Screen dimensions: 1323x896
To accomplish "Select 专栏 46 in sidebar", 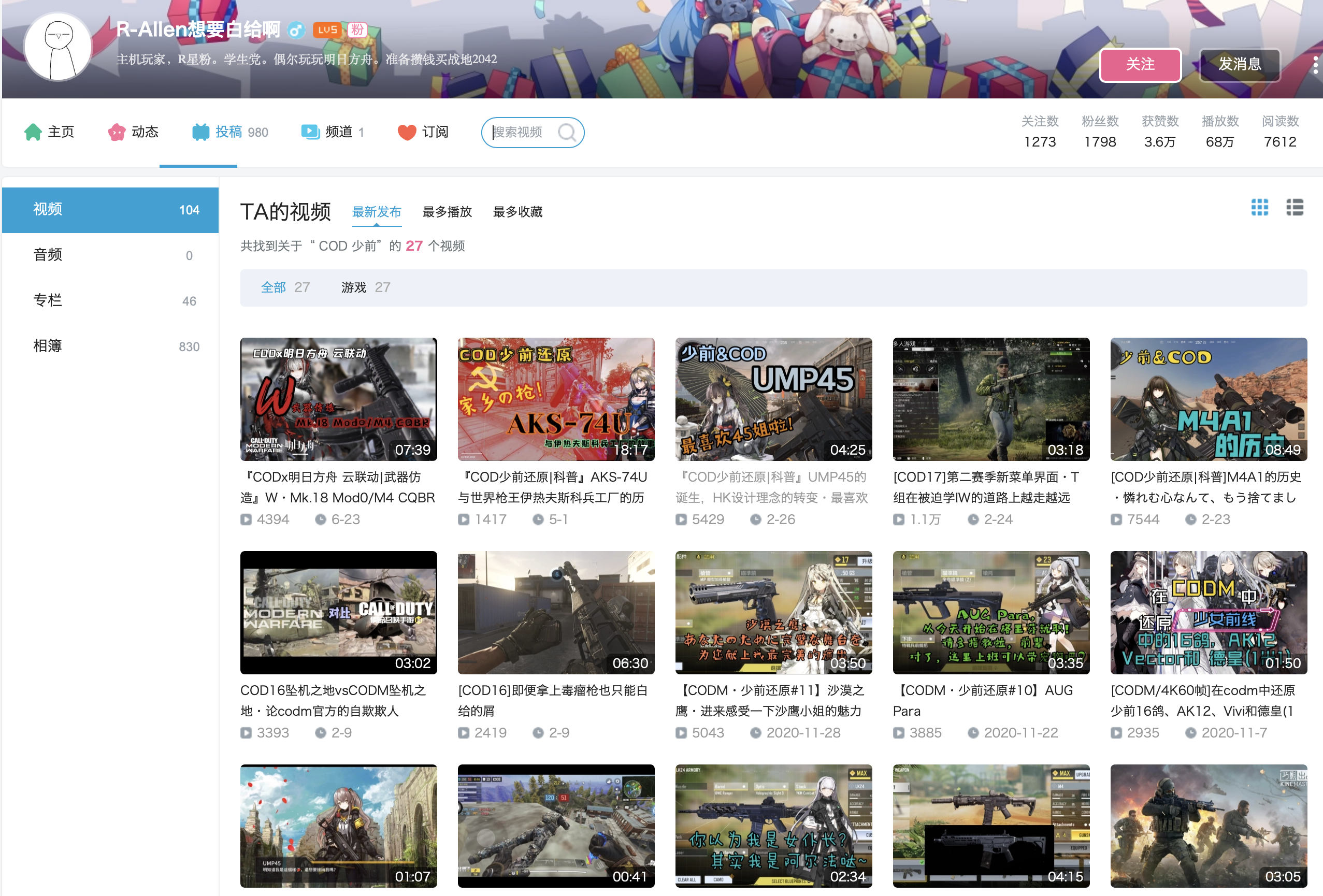I will pos(110,300).
